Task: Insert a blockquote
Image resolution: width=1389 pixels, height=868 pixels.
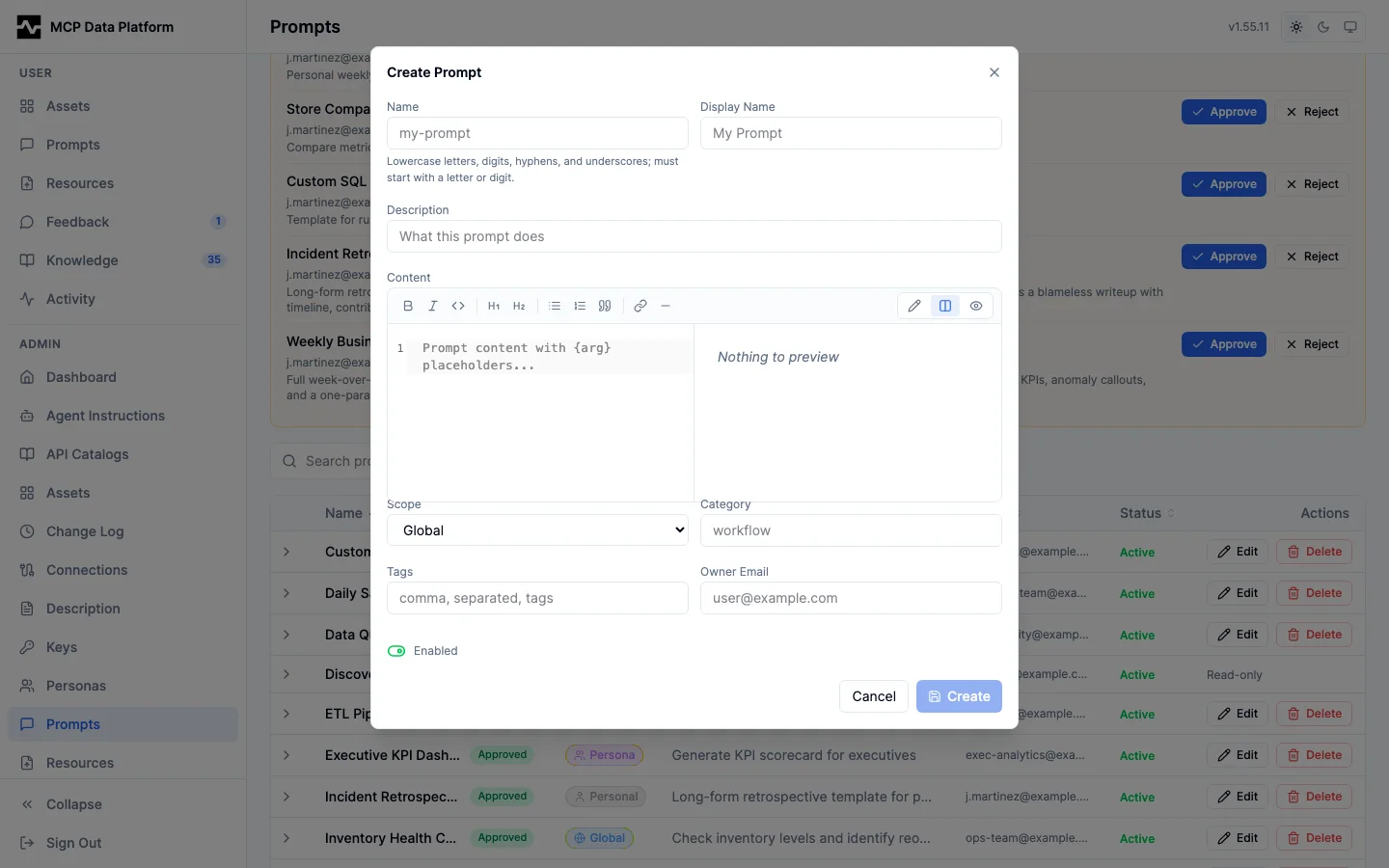Action: tap(605, 306)
